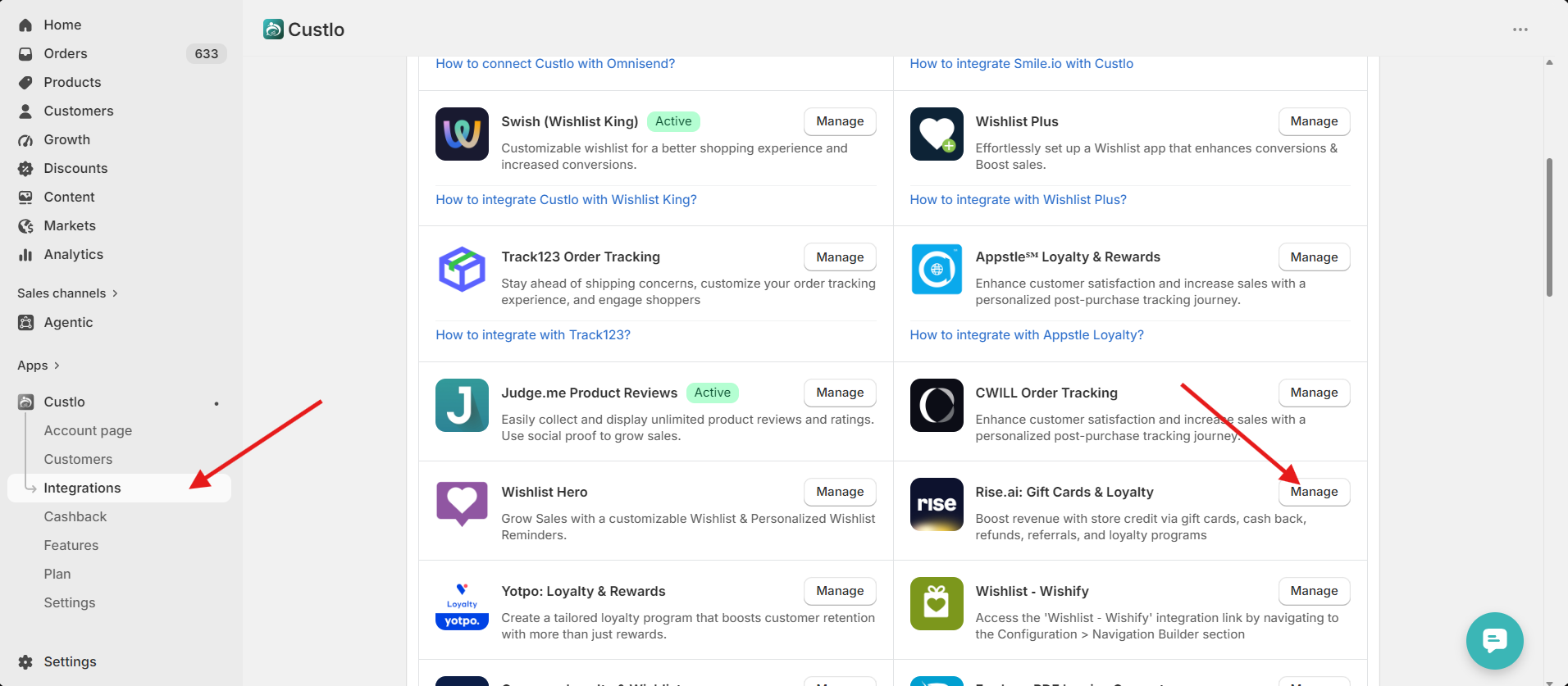Click the Discounts badge icon
Screen dimensions: 1568x686
pyautogui.click(x=25, y=169)
